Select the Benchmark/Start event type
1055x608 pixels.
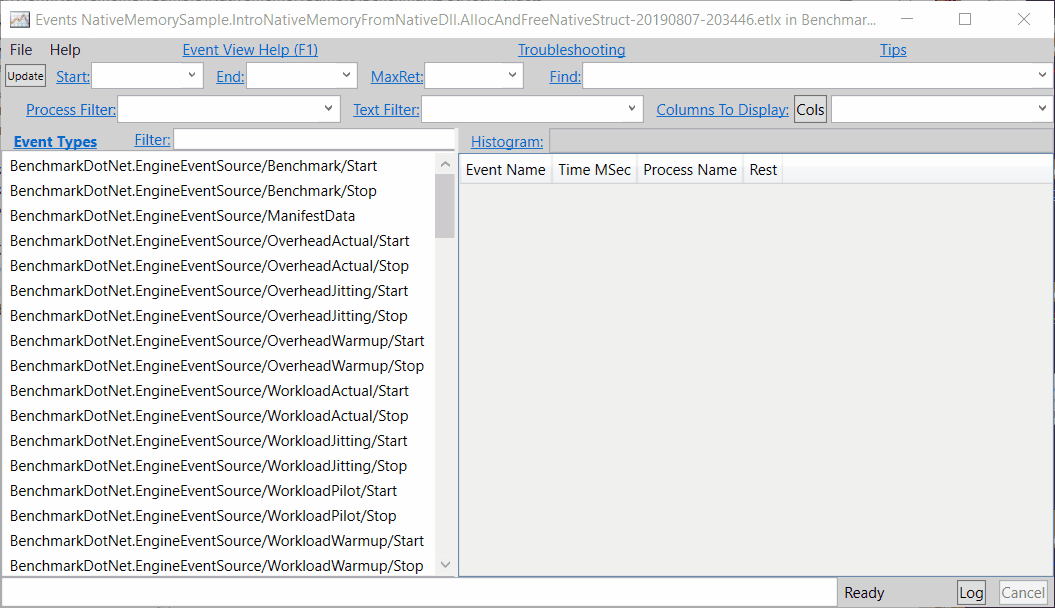(193, 166)
